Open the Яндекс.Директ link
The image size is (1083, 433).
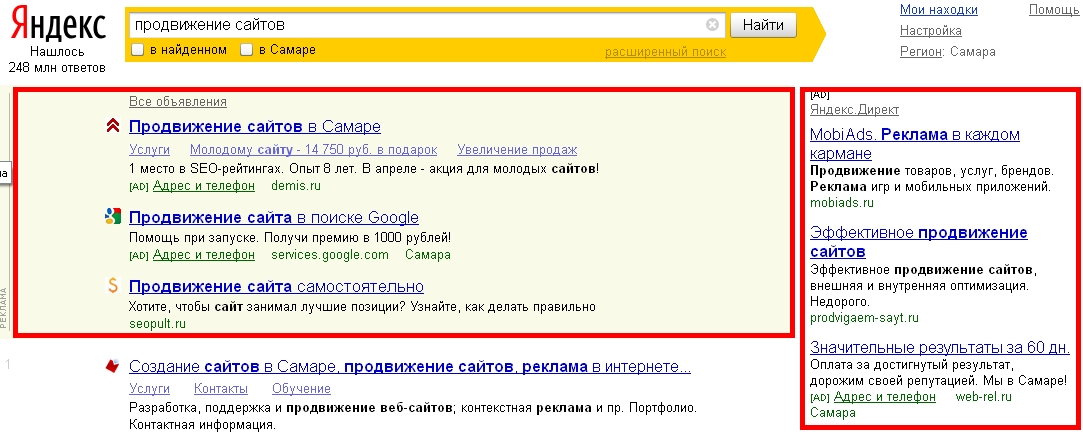(854, 110)
